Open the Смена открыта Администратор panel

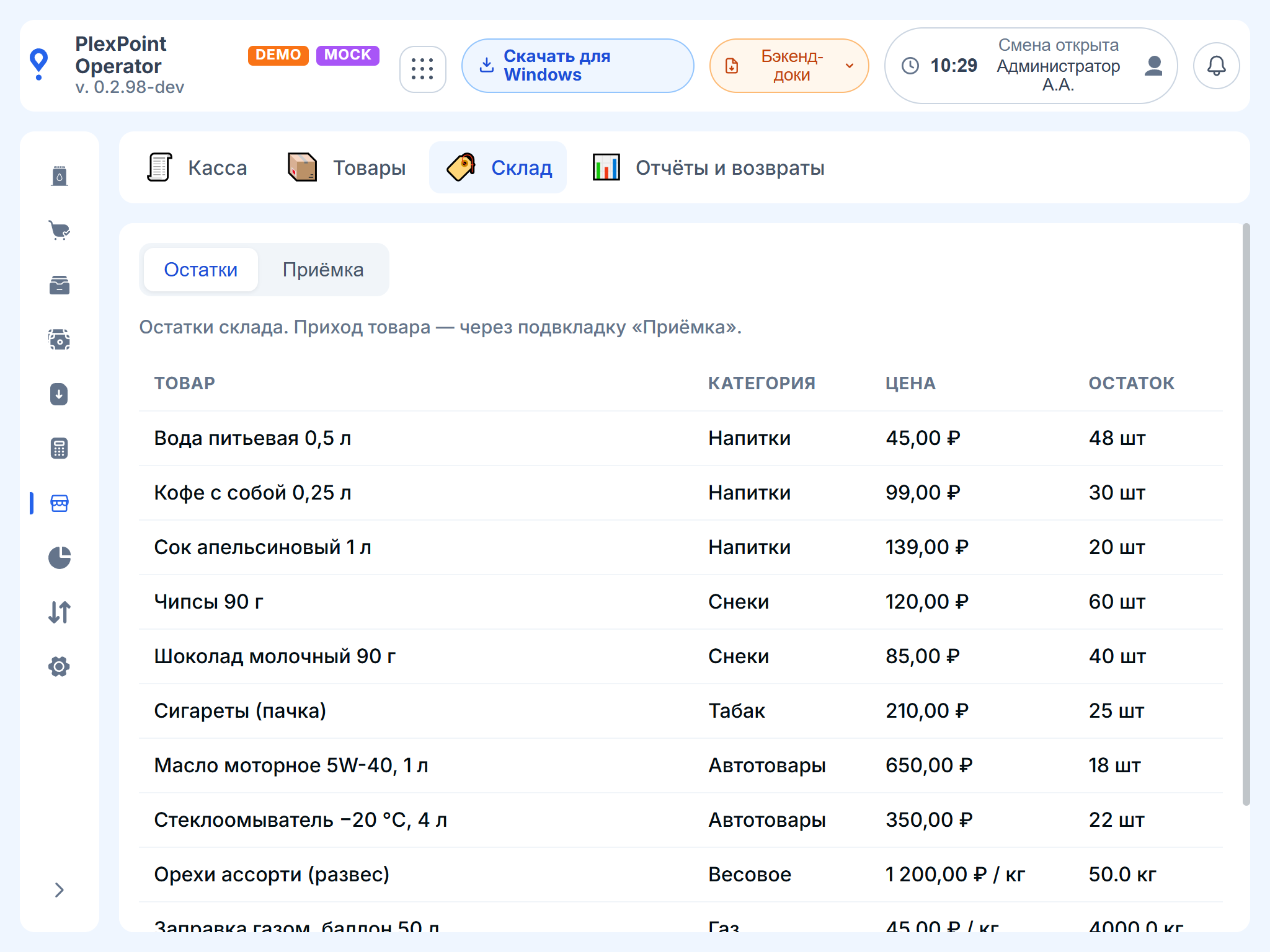pyautogui.click(x=1031, y=66)
